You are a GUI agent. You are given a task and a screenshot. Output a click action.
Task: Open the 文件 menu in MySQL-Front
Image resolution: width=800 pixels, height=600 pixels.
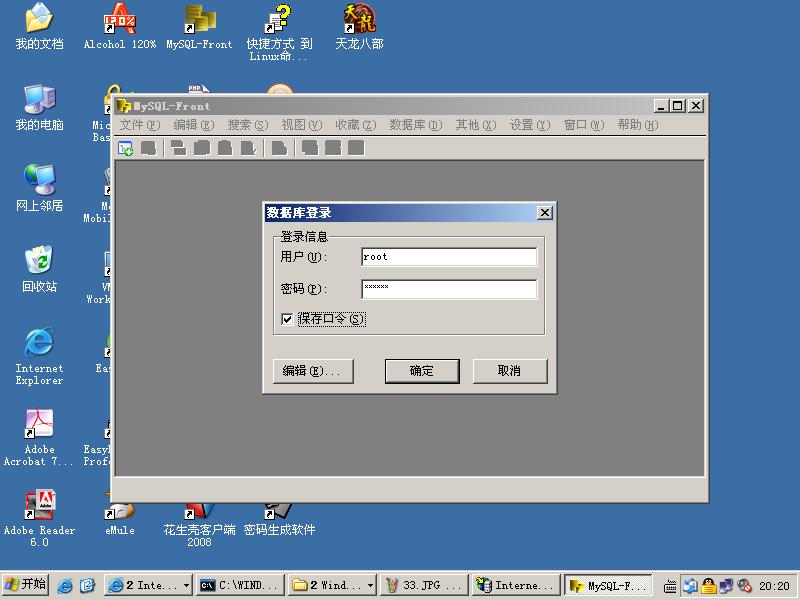[141, 126]
